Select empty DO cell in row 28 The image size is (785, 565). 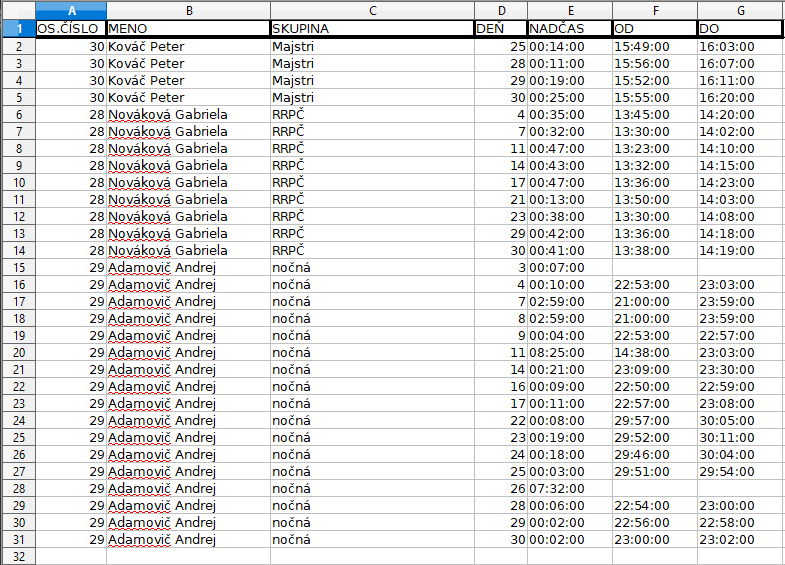pos(741,489)
